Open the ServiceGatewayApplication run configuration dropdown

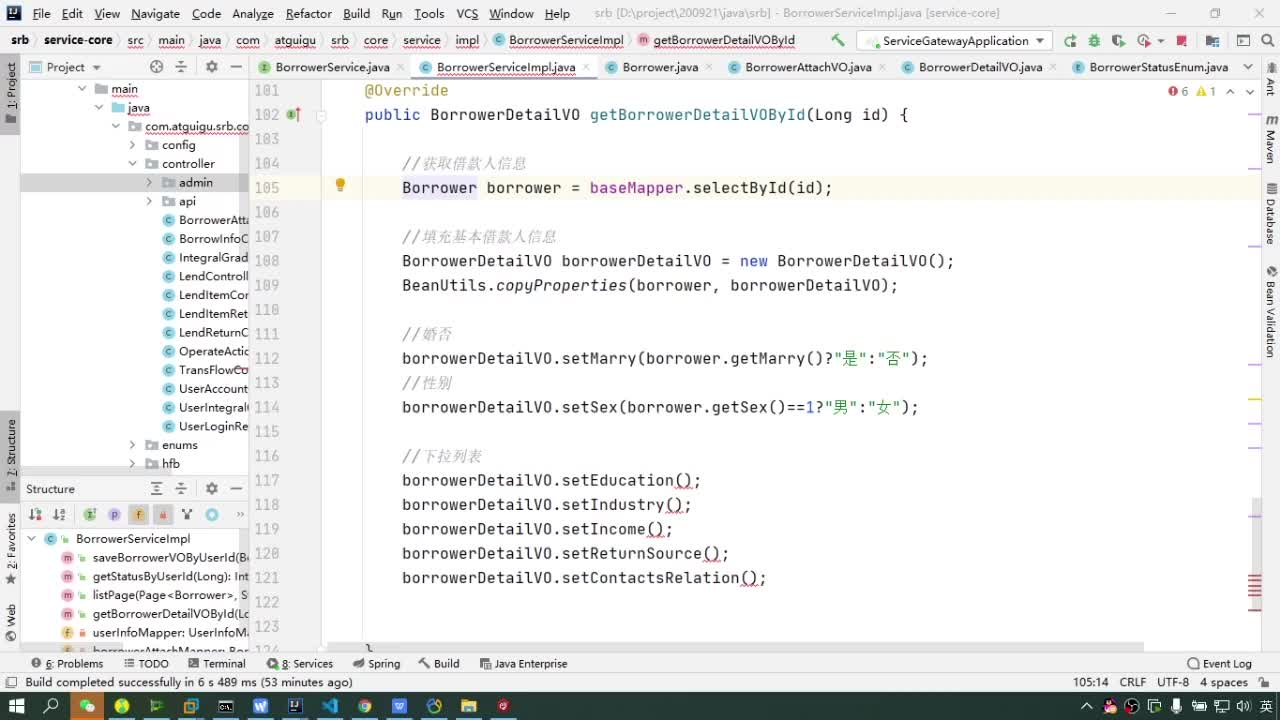point(955,41)
